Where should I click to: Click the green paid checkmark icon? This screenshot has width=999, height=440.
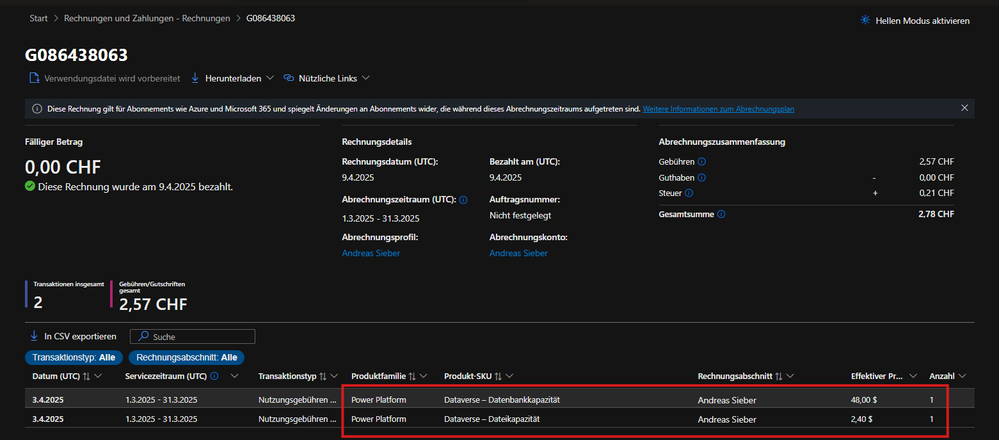pyautogui.click(x=30, y=187)
